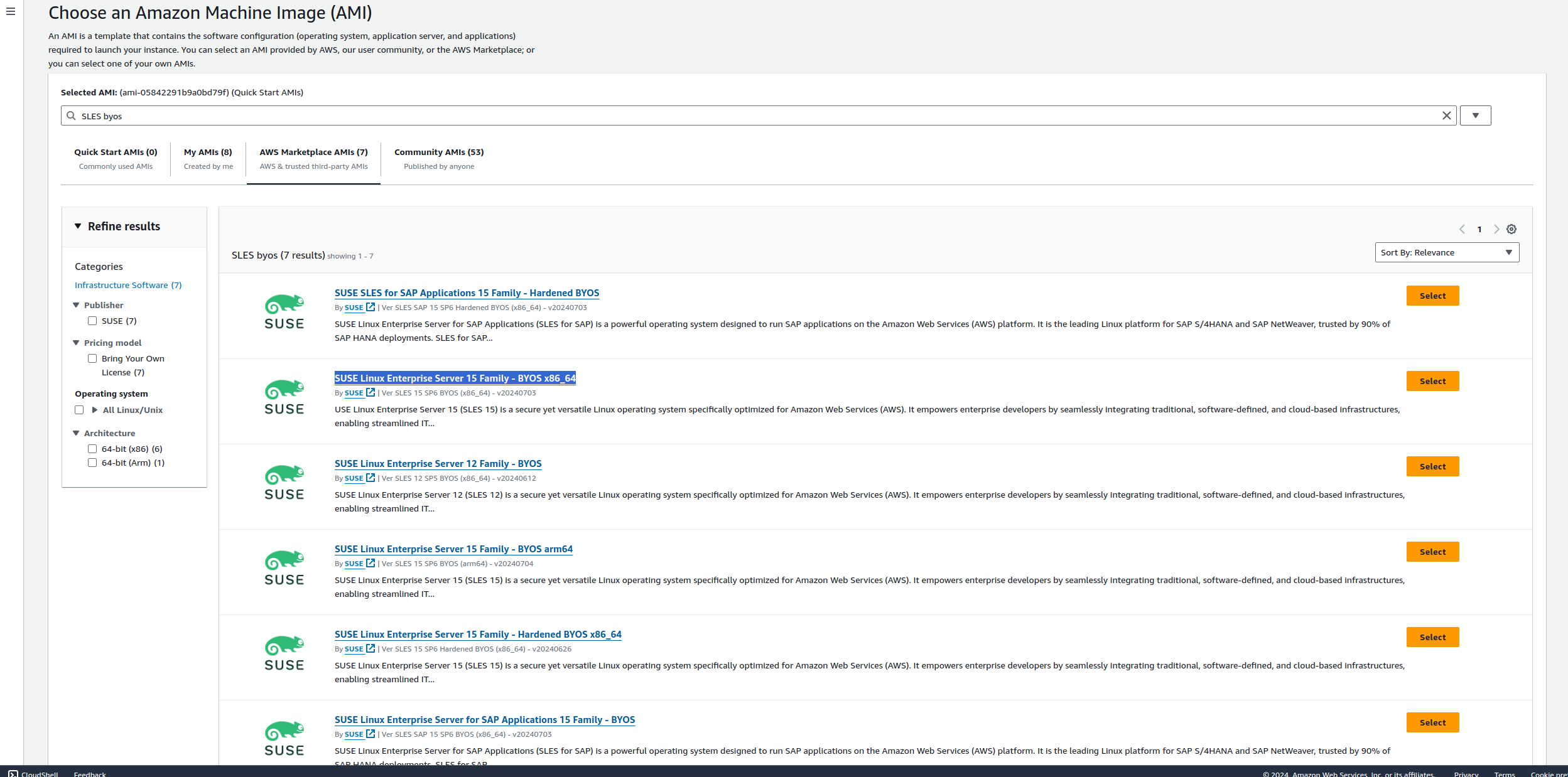Open the search dropdown arrow beside the search bar

point(1476,115)
